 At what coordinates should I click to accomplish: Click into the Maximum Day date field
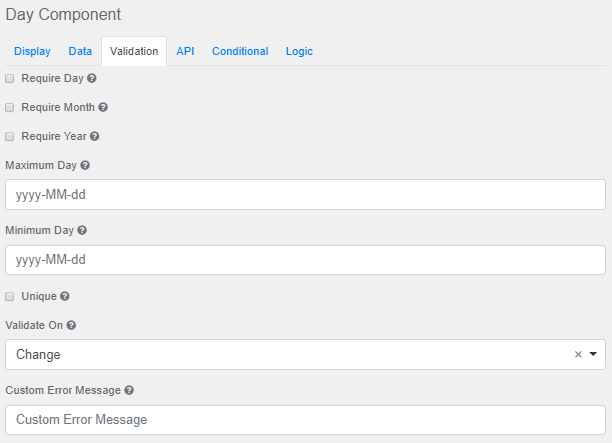[305, 195]
